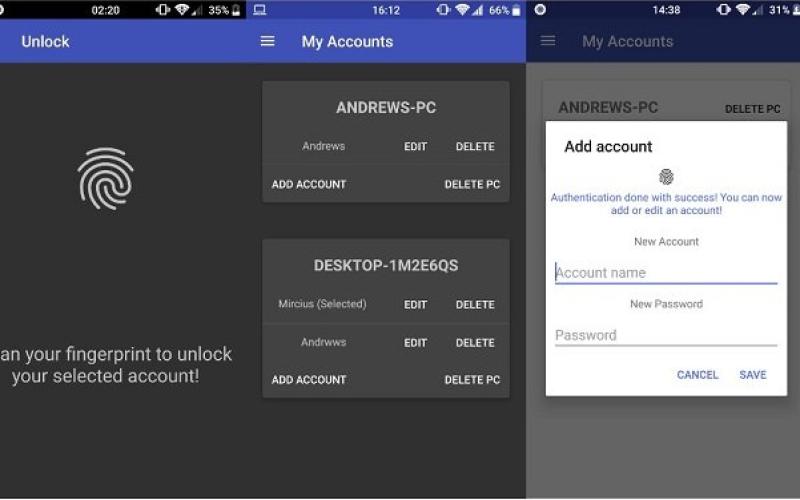Open the dimmed hamburger menu behind the dialog
The height and width of the screenshot is (500, 800).
click(x=547, y=41)
